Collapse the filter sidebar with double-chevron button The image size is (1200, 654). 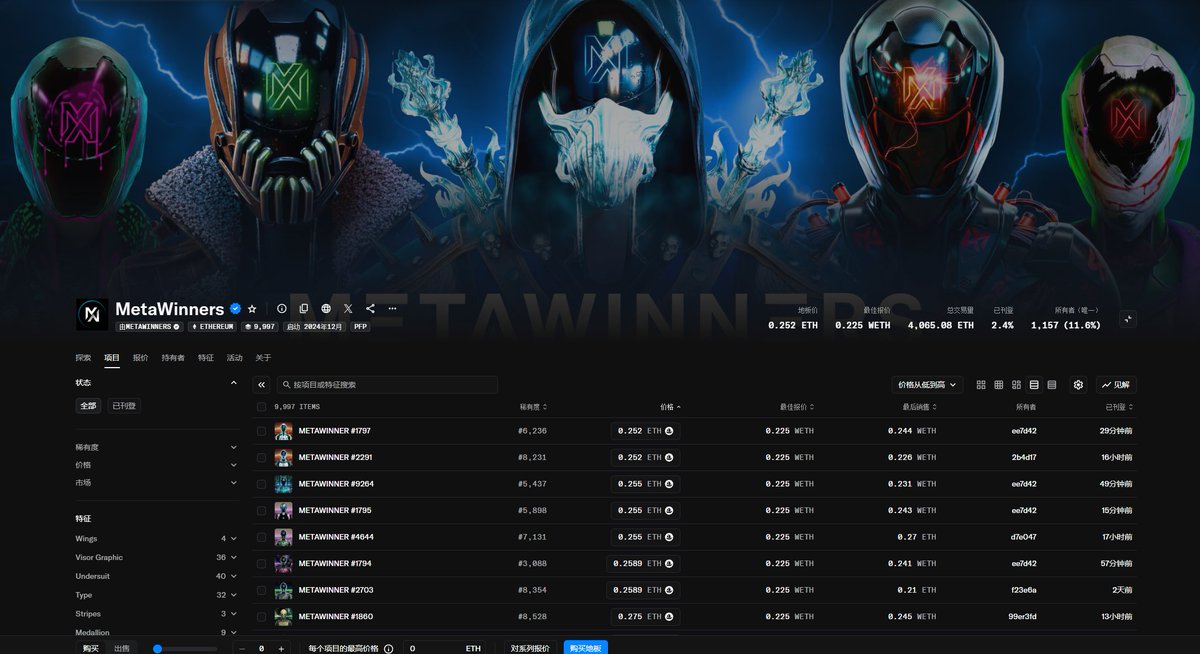pos(262,384)
